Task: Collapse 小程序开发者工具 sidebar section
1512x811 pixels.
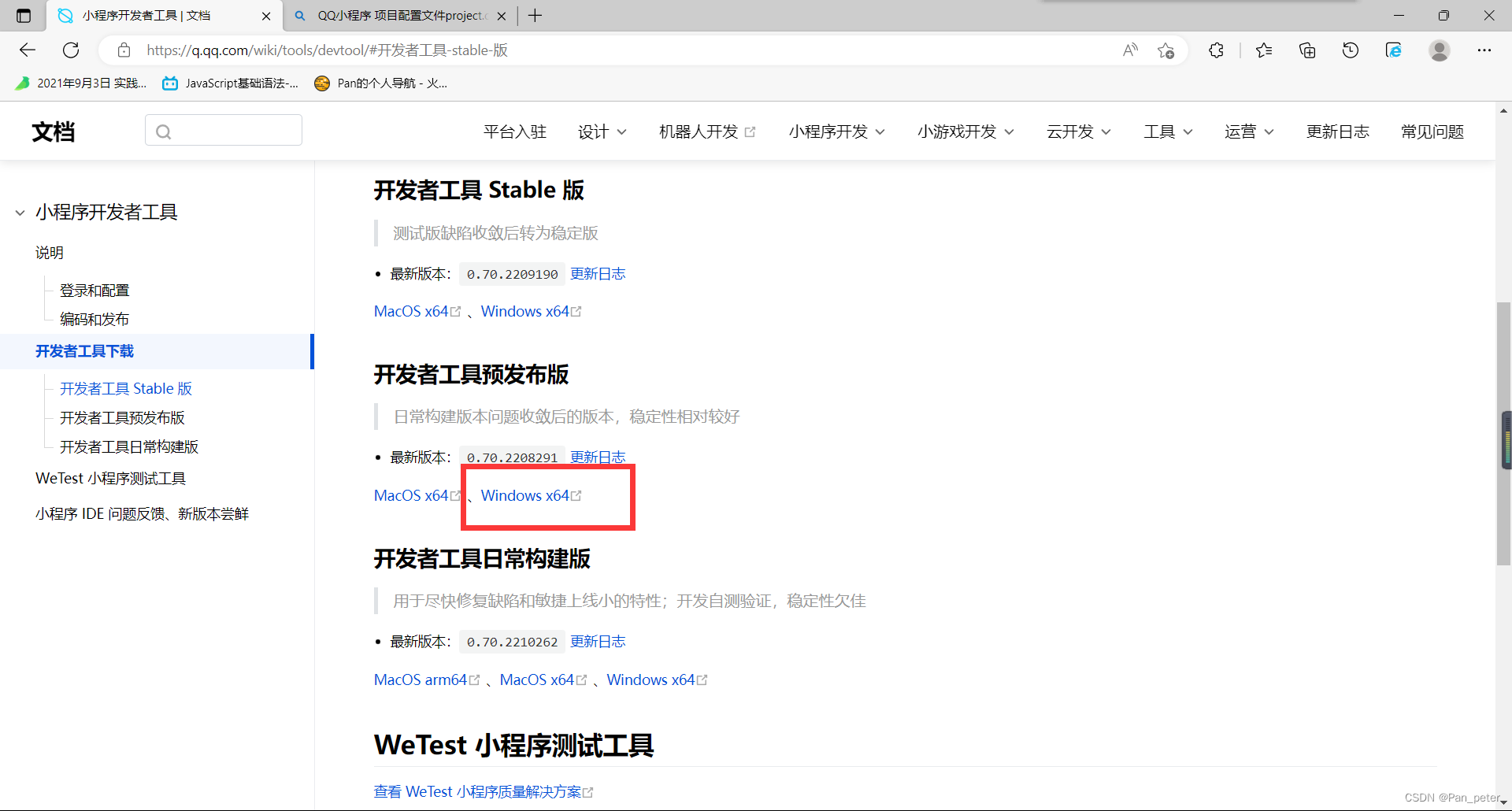Action: click(x=20, y=213)
